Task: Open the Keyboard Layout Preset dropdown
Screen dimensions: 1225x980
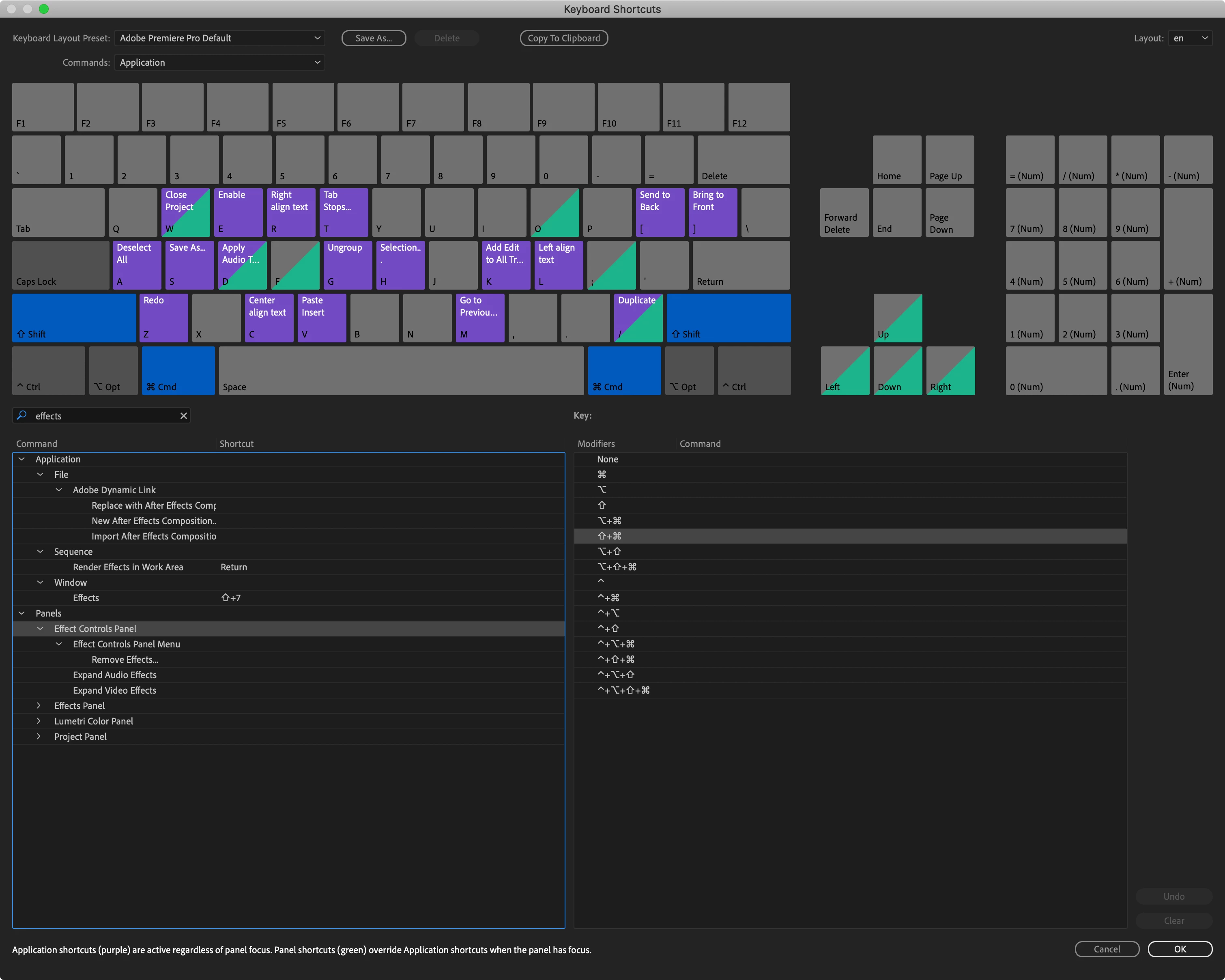Action: click(219, 38)
